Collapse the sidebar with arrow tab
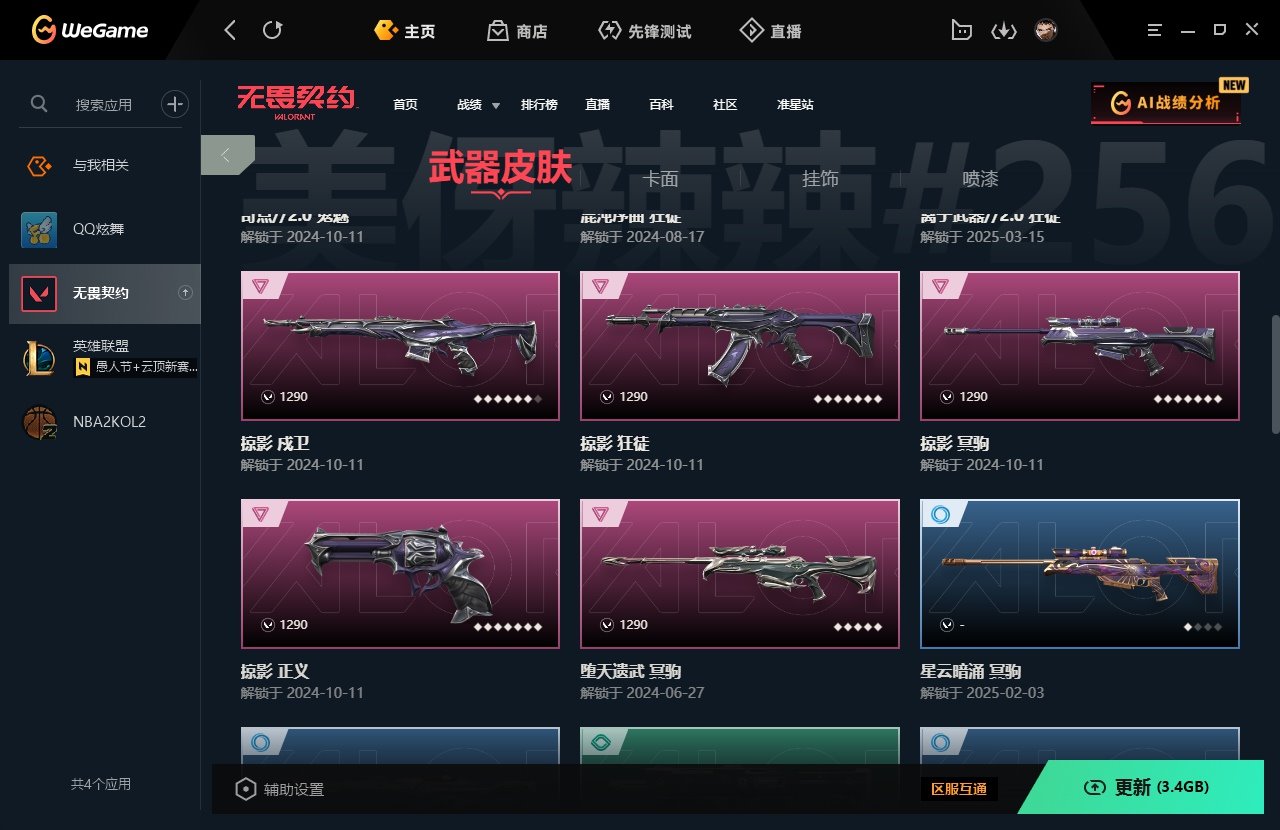The image size is (1280, 830). [x=227, y=155]
